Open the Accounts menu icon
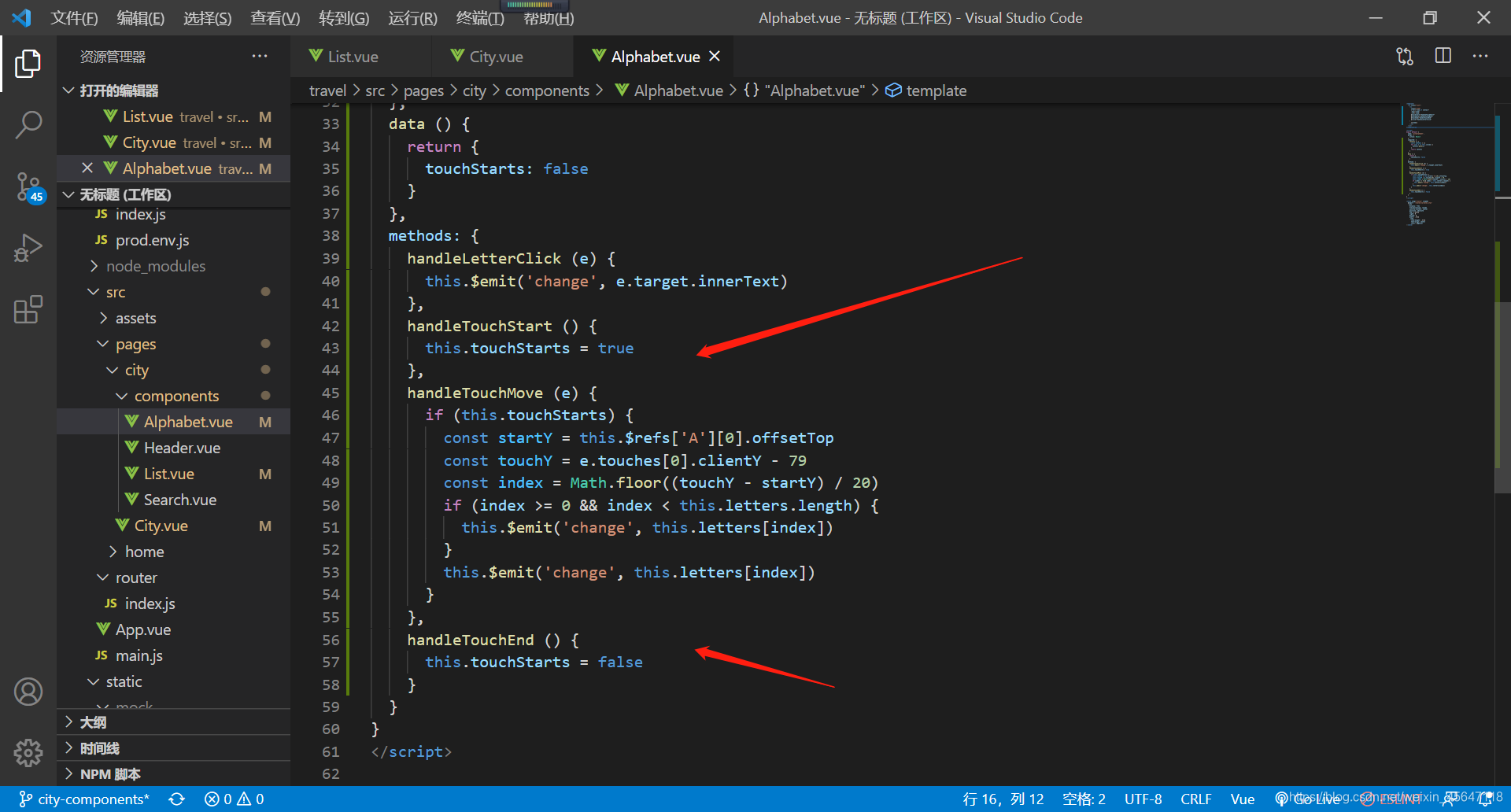Image resolution: width=1511 pixels, height=812 pixels. point(28,692)
